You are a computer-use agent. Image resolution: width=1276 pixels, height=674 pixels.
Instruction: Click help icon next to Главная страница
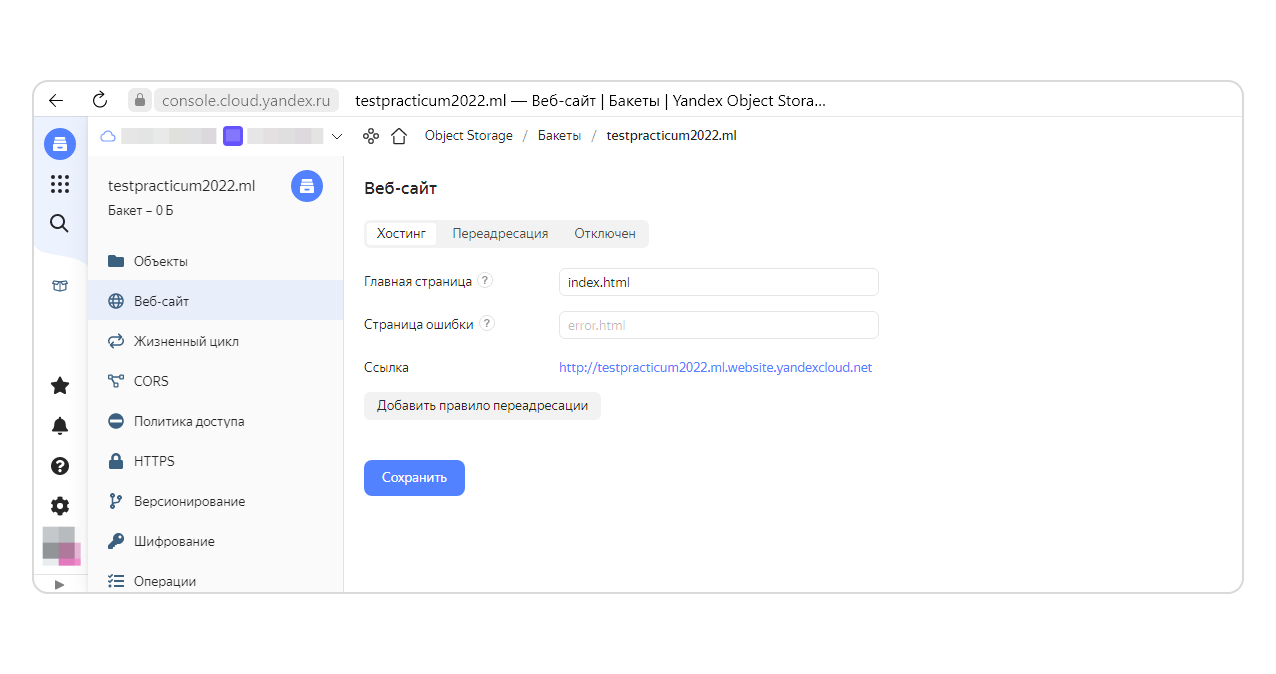coord(485,281)
